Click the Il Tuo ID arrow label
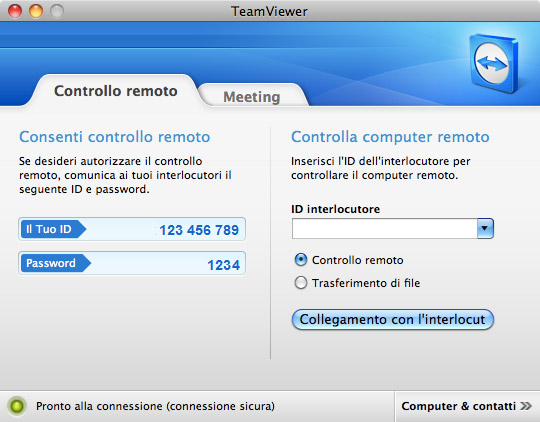This screenshot has height=422, width=540. point(53,229)
